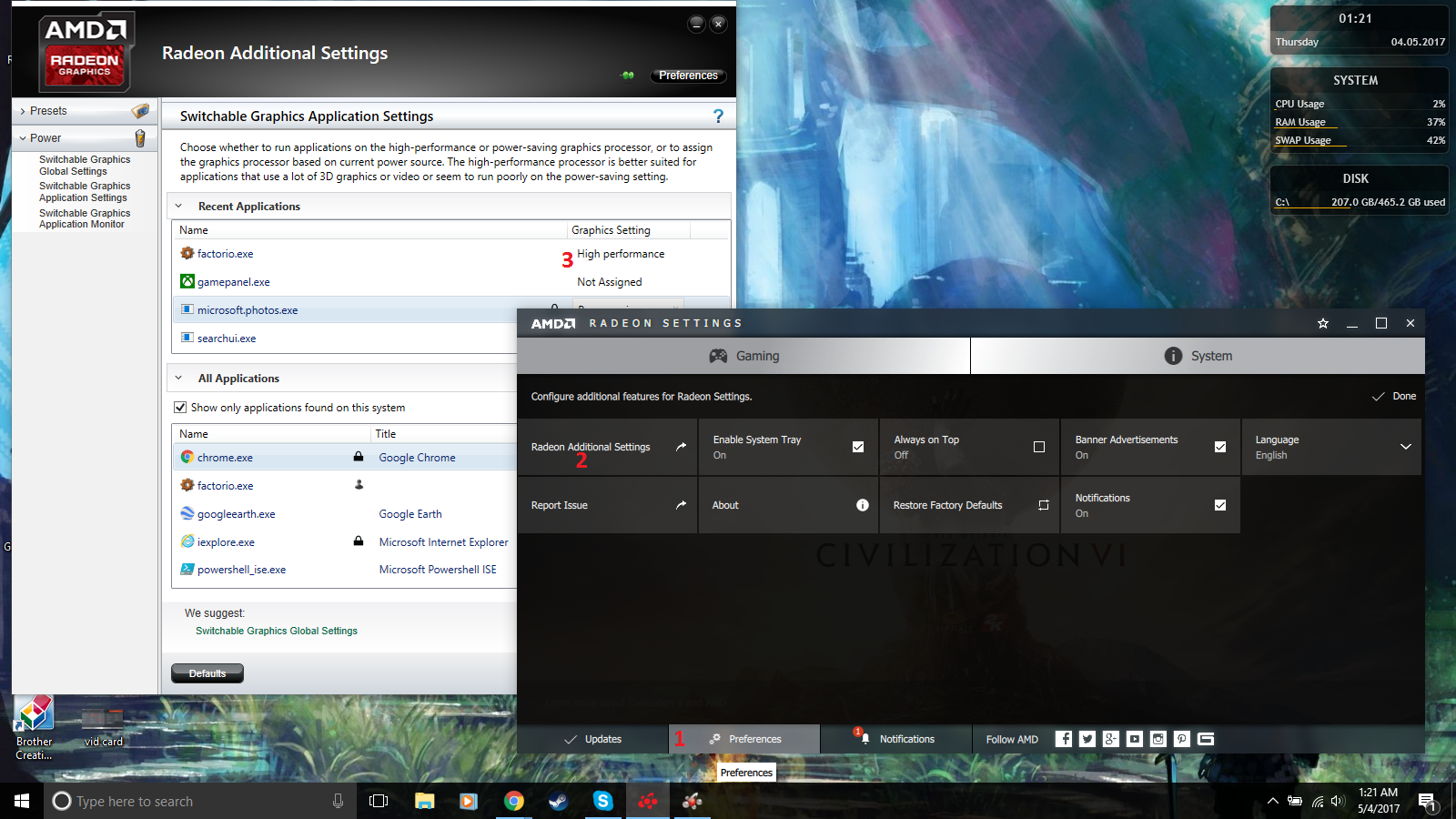Viewport: 1456px width, 819px height.
Task: Switch to the Gaming tab
Action: tap(743, 356)
